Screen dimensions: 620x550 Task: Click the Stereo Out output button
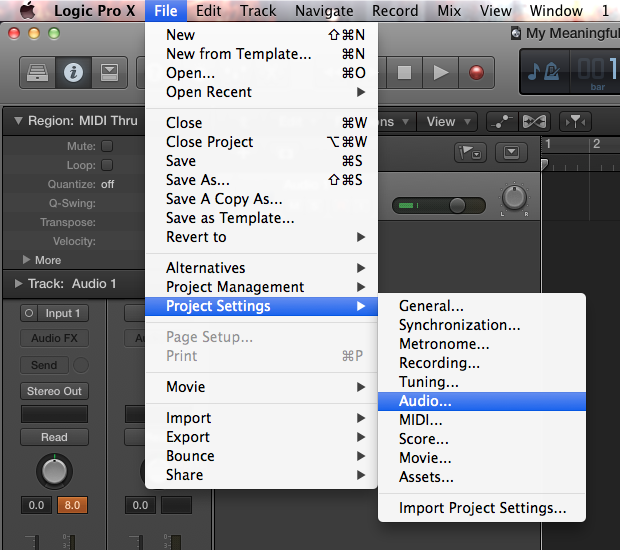pos(55,391)
